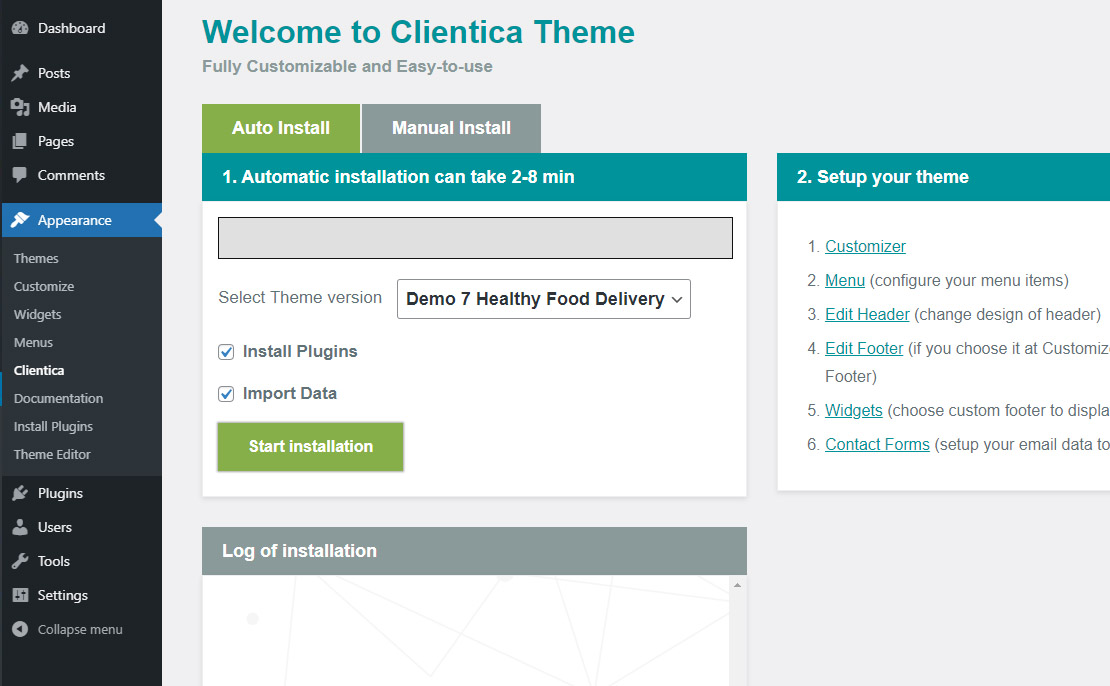
Task: Open Media via its sidebar icon
Action: (x=20, y=107)
